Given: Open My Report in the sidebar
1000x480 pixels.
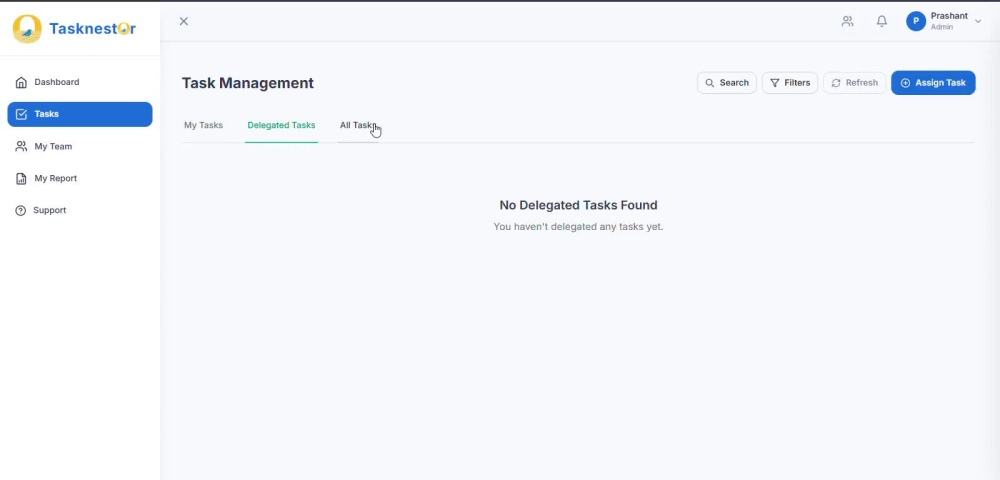Looking at the screenshot, I should click(80, 178).
